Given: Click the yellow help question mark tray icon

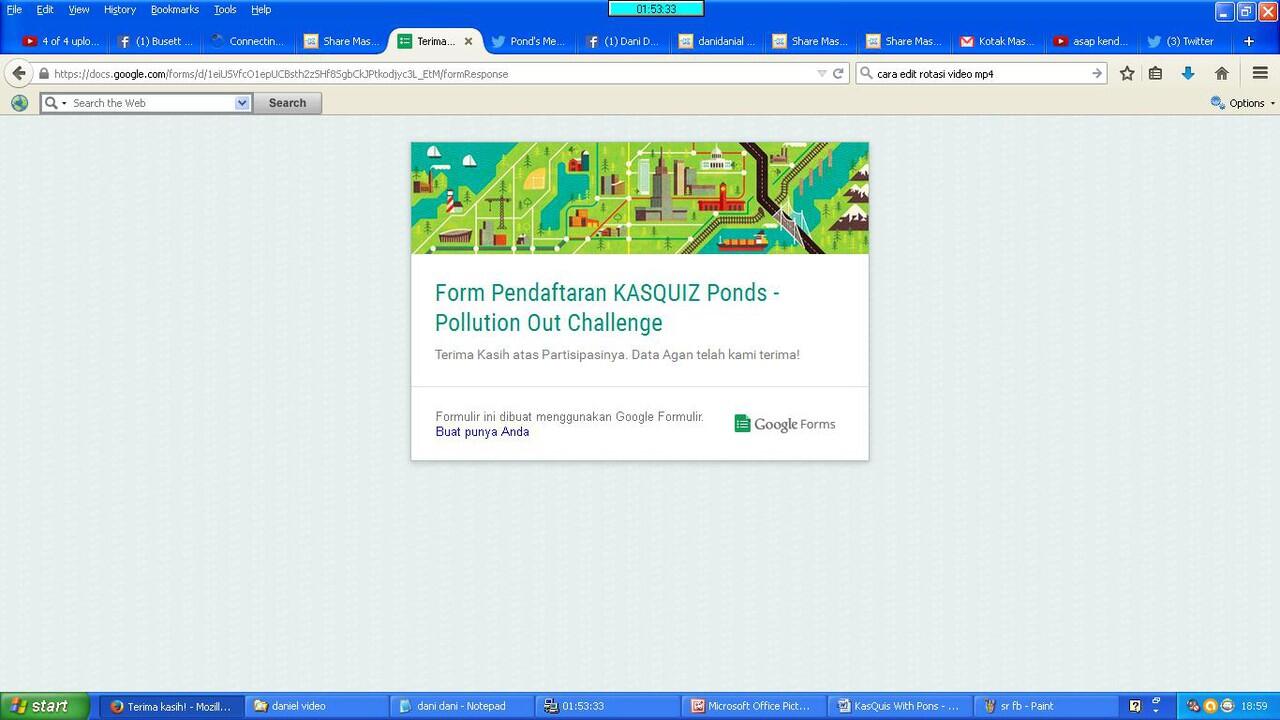Looking at the screenshot, I should [1135, 706].
